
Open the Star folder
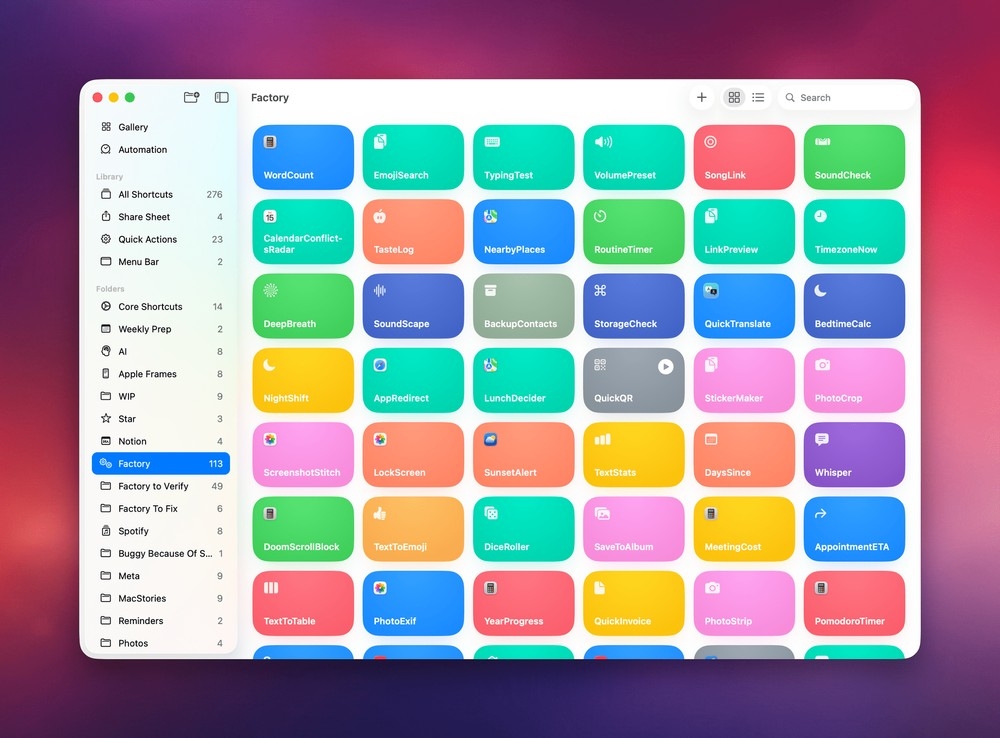pos(161,419)
